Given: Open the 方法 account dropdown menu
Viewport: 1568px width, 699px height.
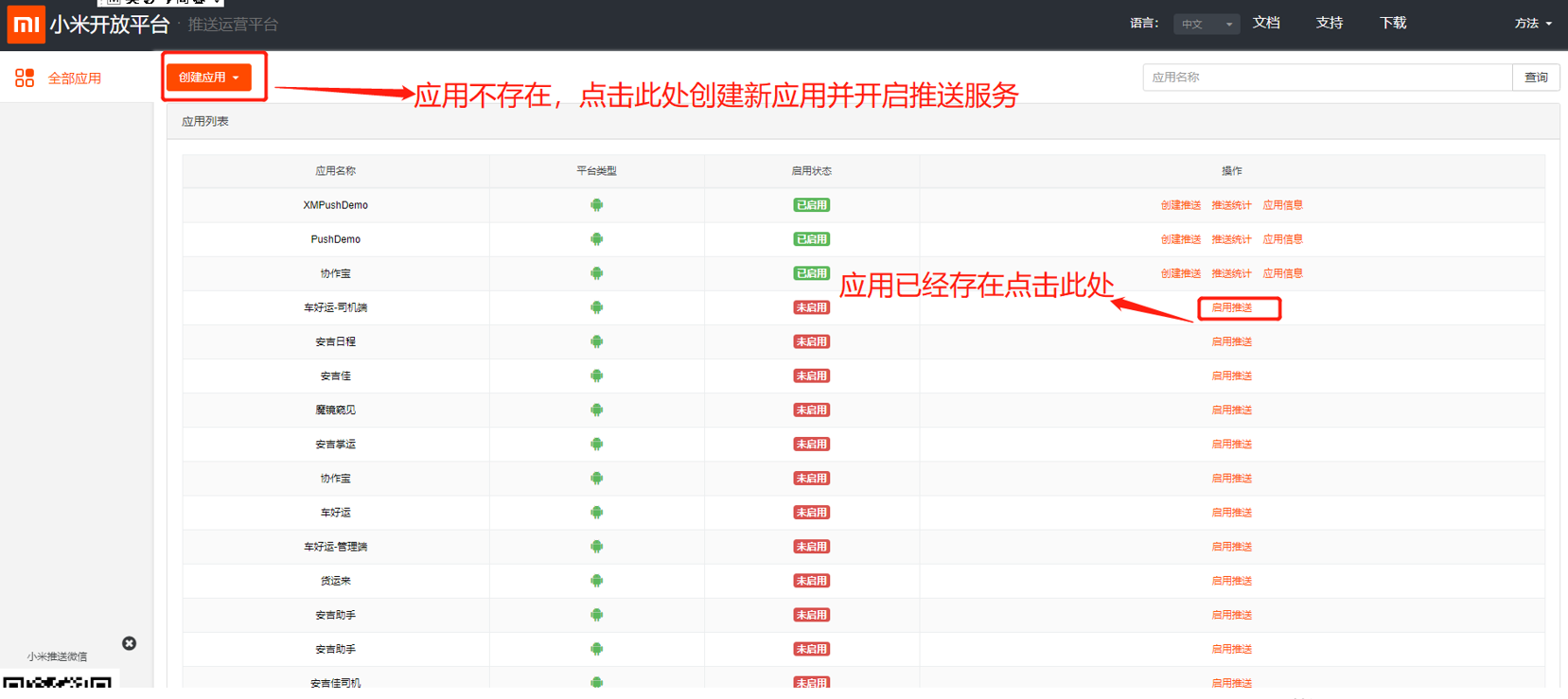Looking at the screenshot, I should [x=1532, y=24].
